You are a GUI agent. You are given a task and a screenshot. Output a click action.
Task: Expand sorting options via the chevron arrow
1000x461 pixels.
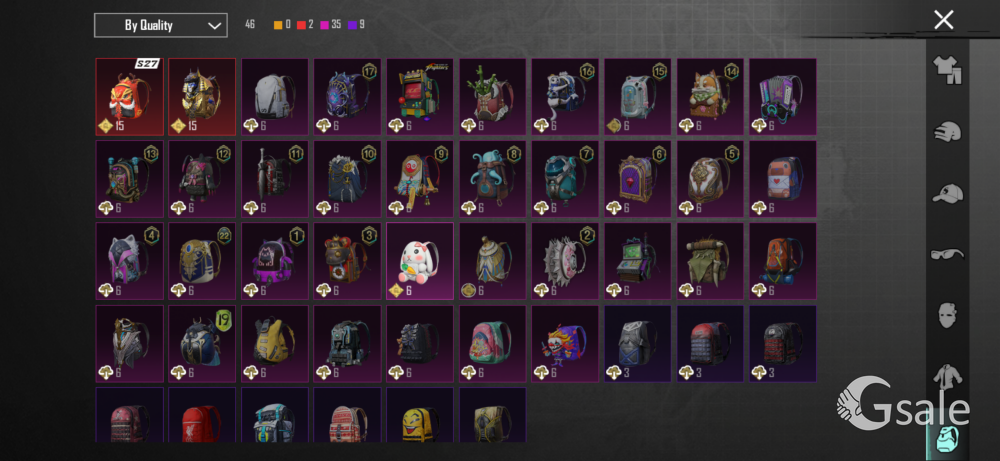click(214, 26)
